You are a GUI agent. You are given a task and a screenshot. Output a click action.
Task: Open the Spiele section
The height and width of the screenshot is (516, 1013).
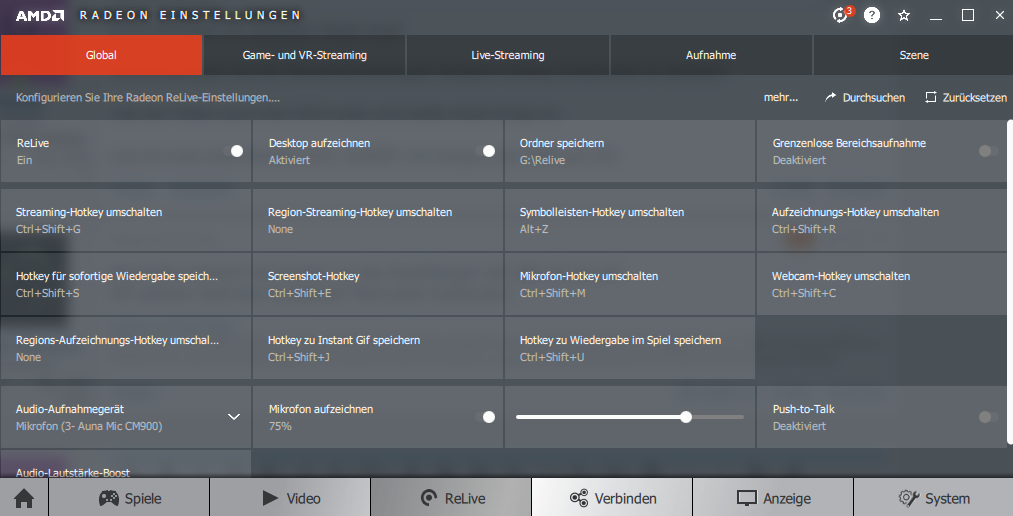click(x=129, y=498)
